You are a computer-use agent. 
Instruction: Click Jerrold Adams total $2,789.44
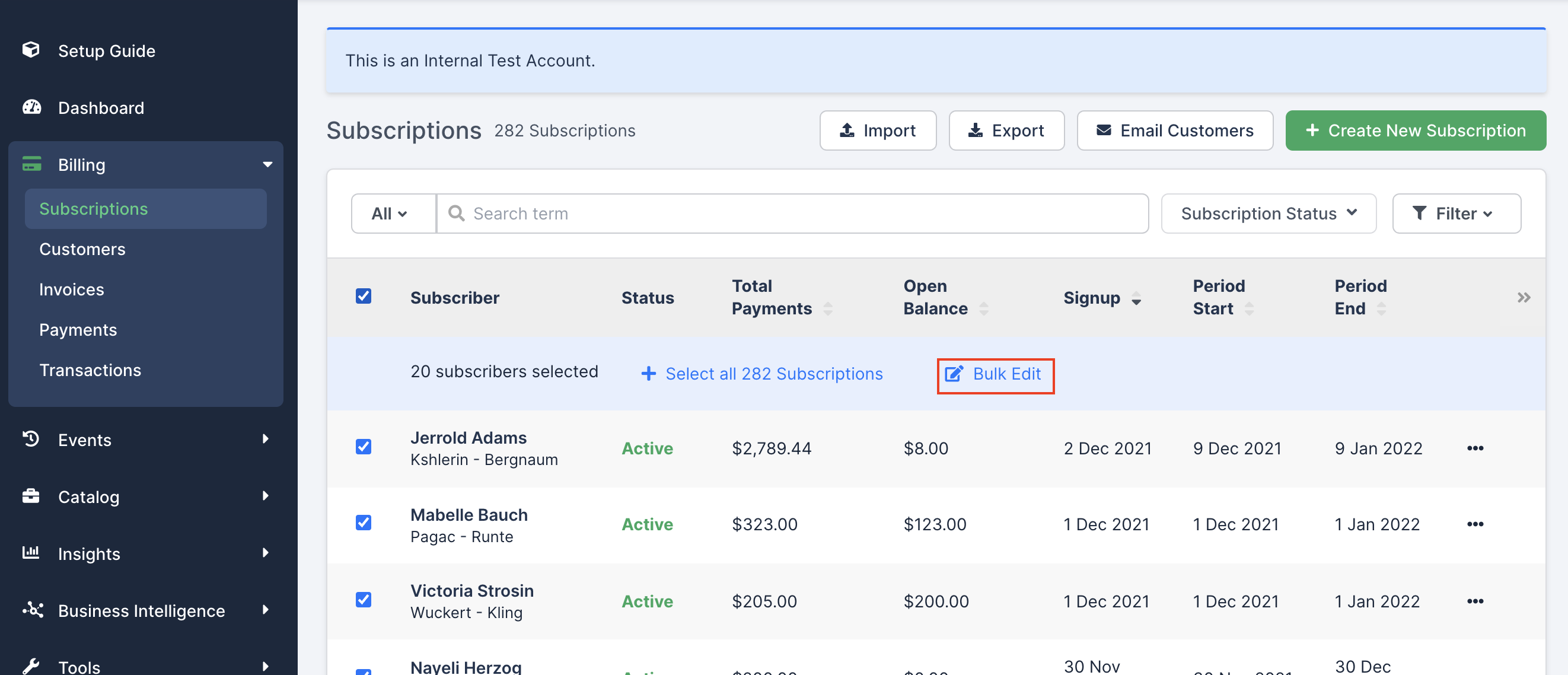[771, 448]
